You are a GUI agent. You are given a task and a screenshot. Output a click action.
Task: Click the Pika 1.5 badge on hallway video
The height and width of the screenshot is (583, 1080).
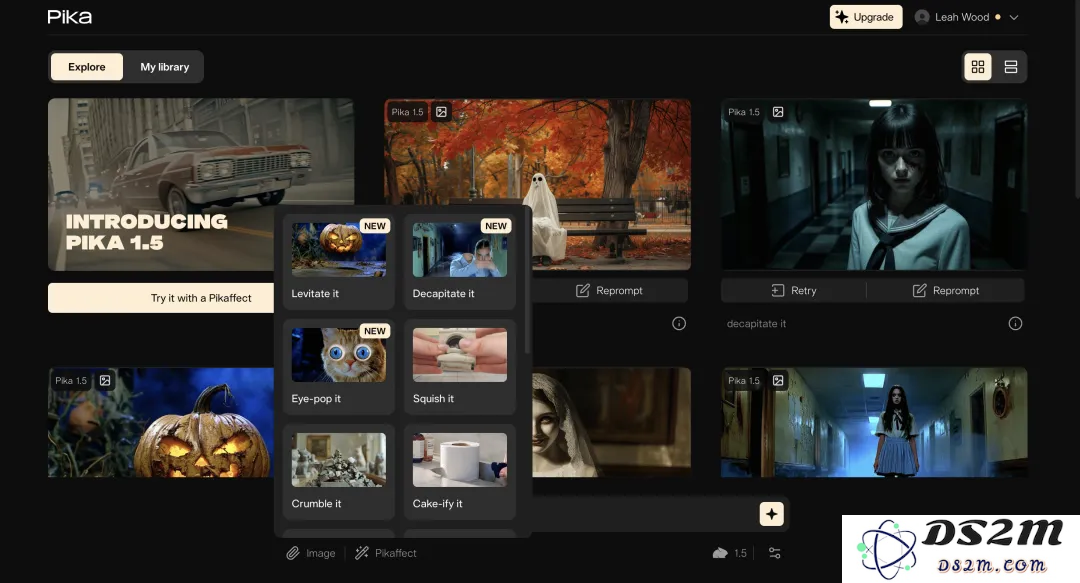(744, 380)
